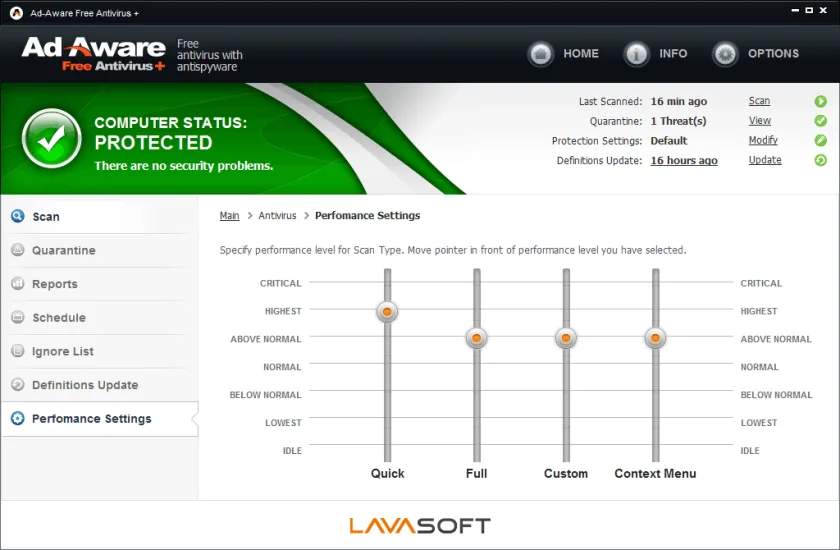This screenshot has height=550, width=840.
Task: Click the left BELOW NORMAL label
Action: coord(265,395)
